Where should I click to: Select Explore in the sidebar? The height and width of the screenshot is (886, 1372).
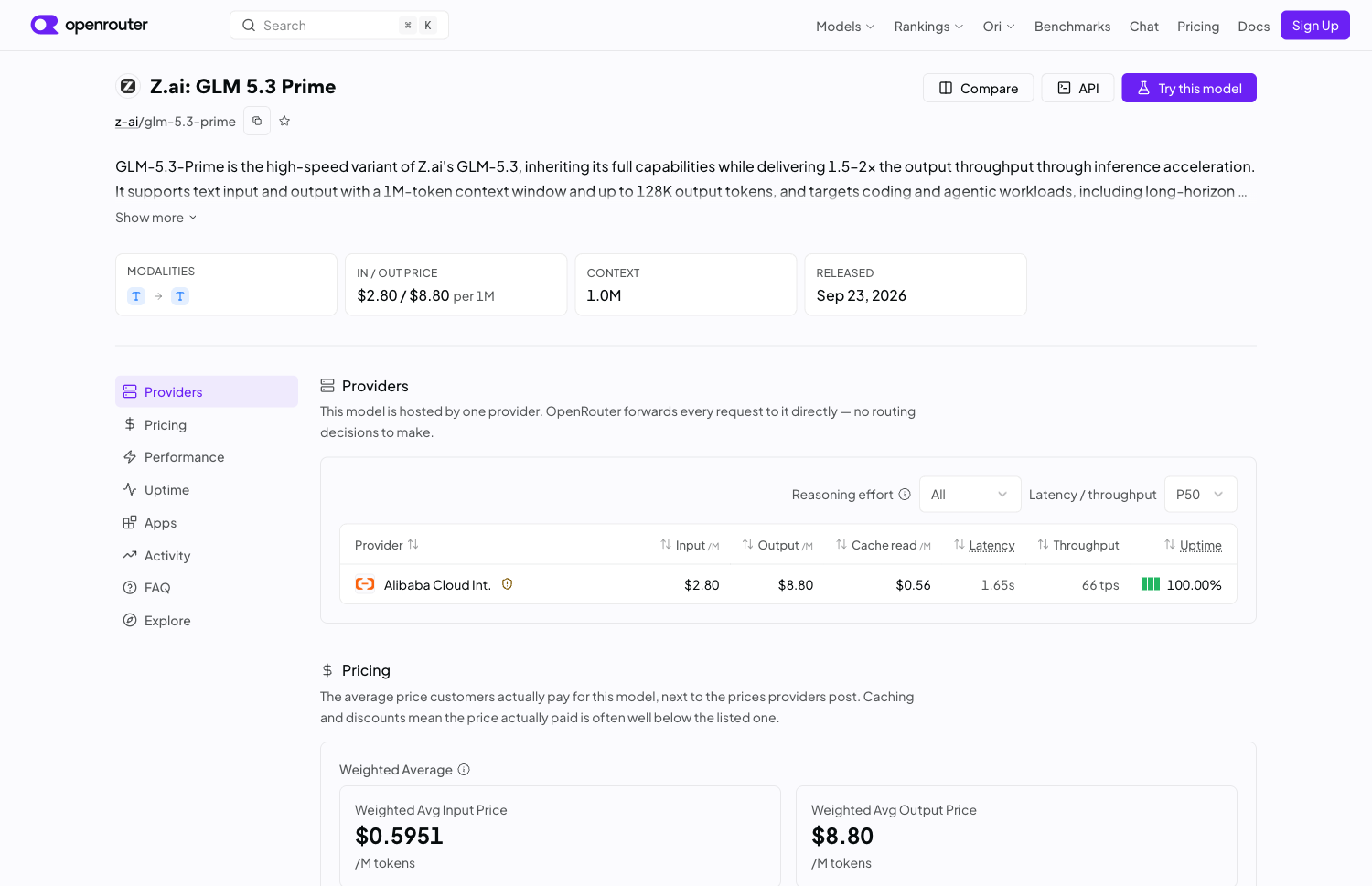[x=207, y=621]
